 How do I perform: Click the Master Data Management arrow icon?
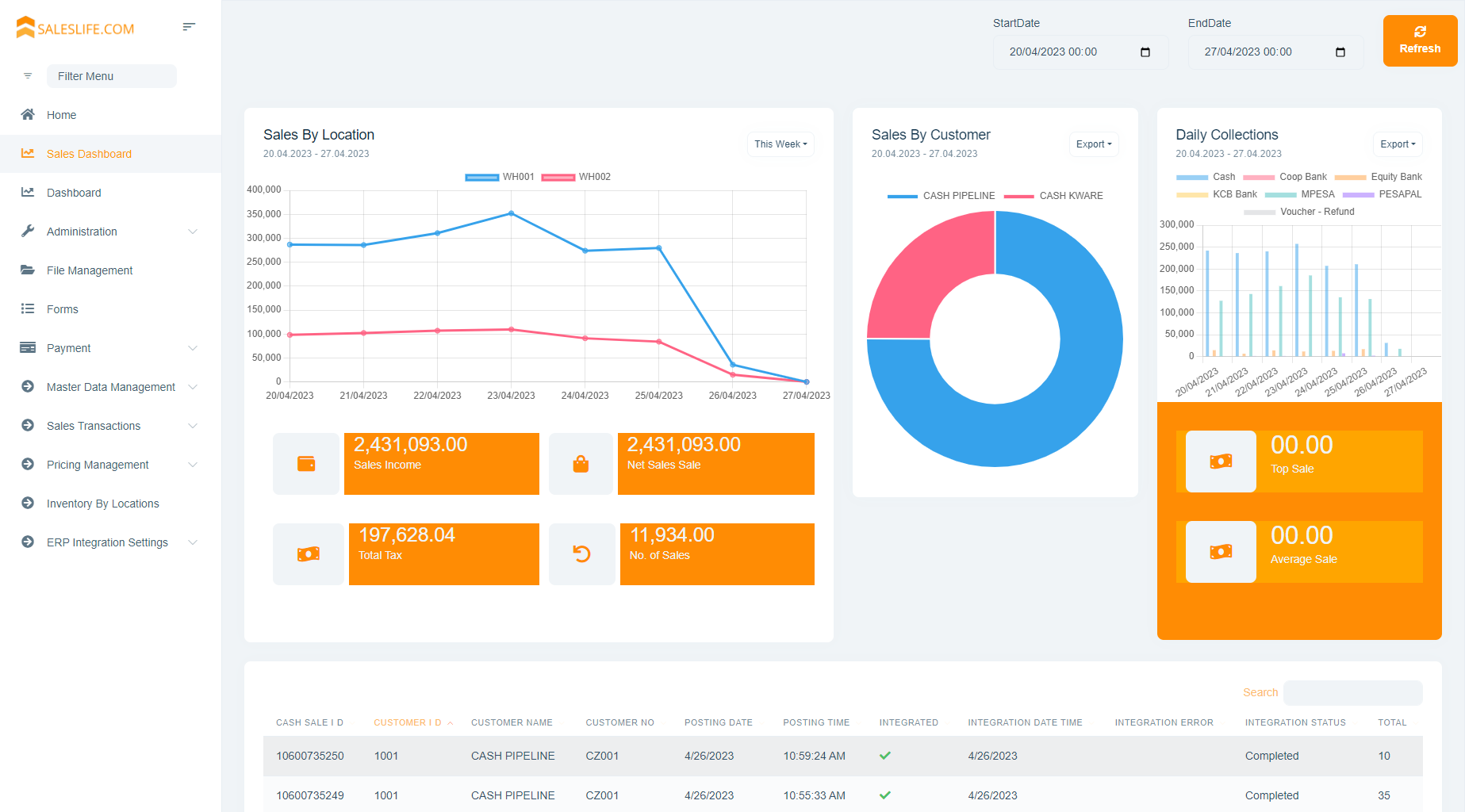pos(28,386)
